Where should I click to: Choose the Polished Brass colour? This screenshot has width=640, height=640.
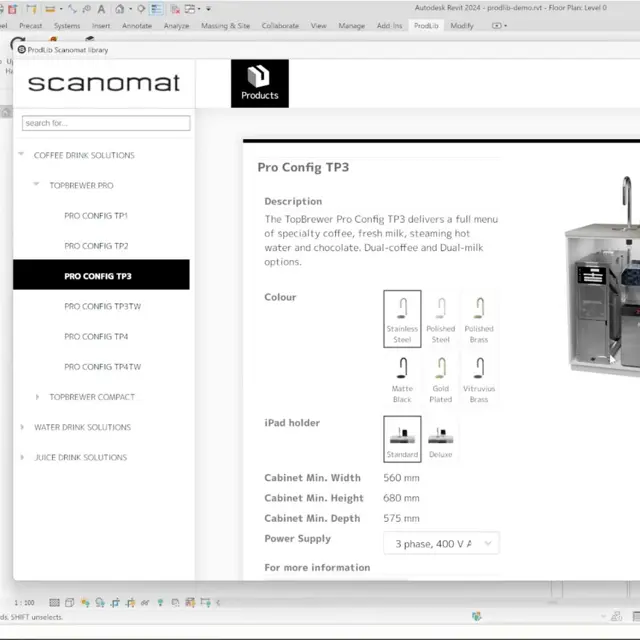tap(479, 318)
